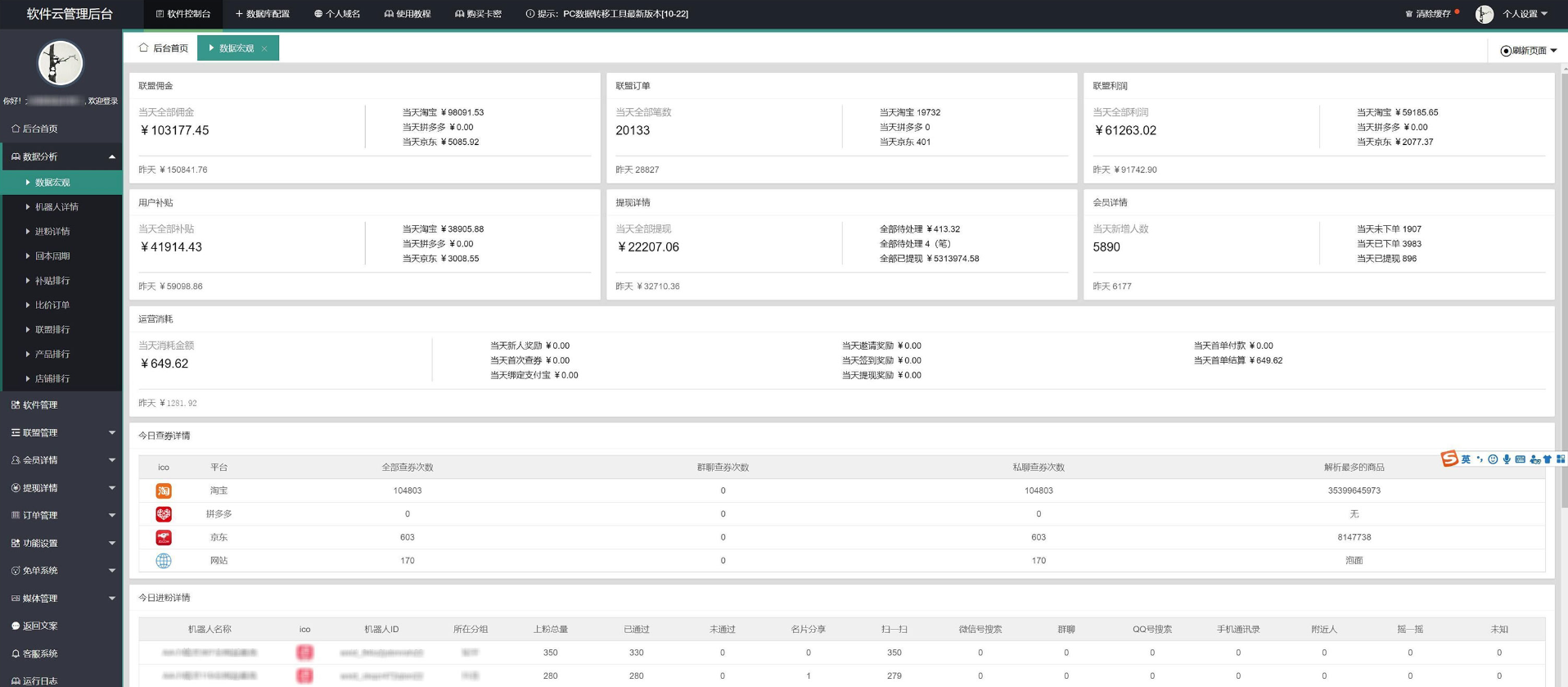Open 返回文案 in the sidebar
Viewport: 1568px width, 687px height.
61,626
